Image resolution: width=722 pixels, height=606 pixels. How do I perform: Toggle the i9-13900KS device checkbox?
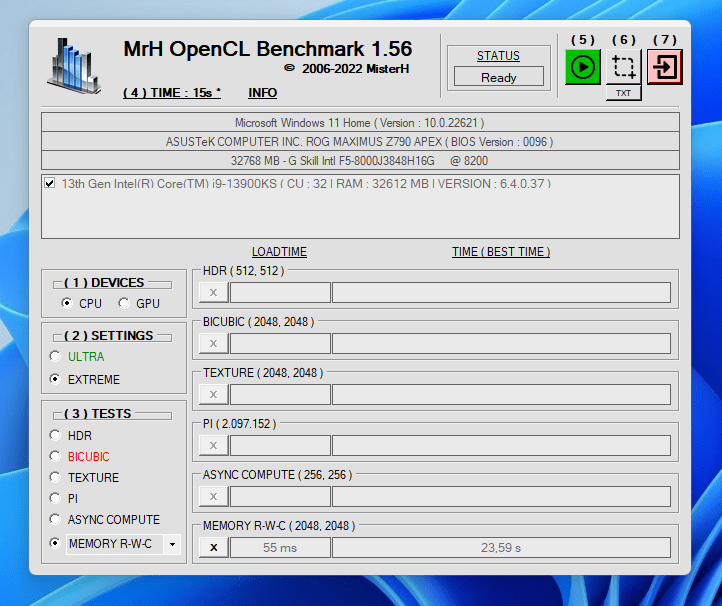click(50, 183)
